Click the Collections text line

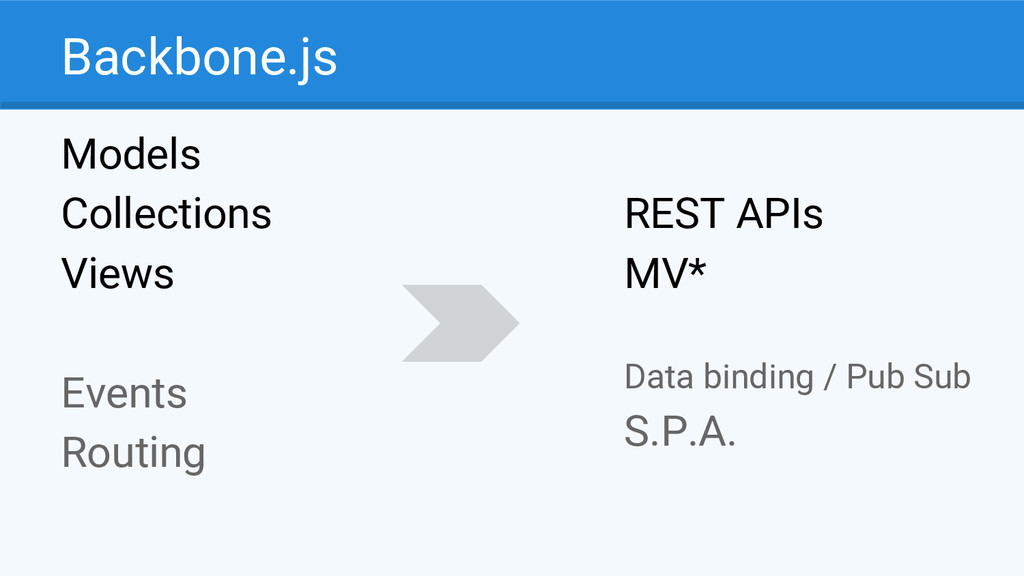click(x=167, y=214)
